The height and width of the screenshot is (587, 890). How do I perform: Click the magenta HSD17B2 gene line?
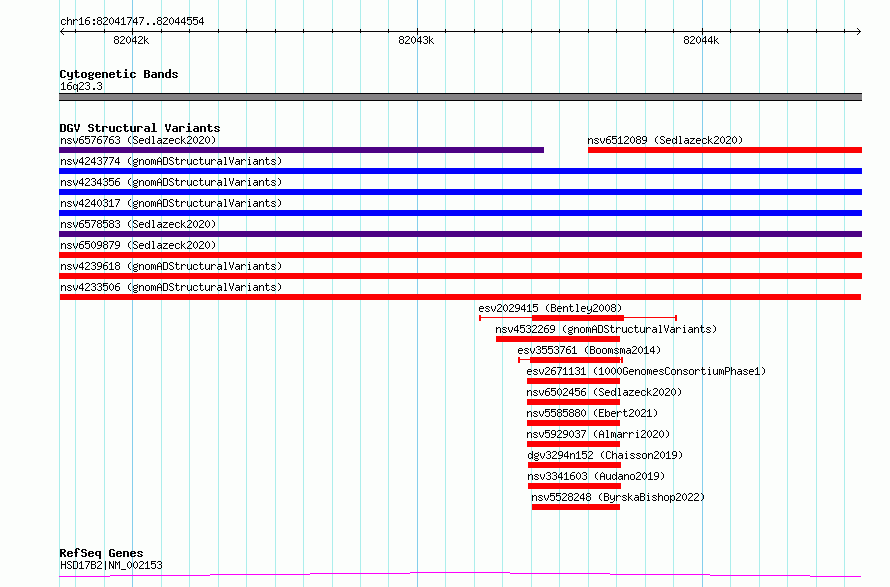point(460,575)
